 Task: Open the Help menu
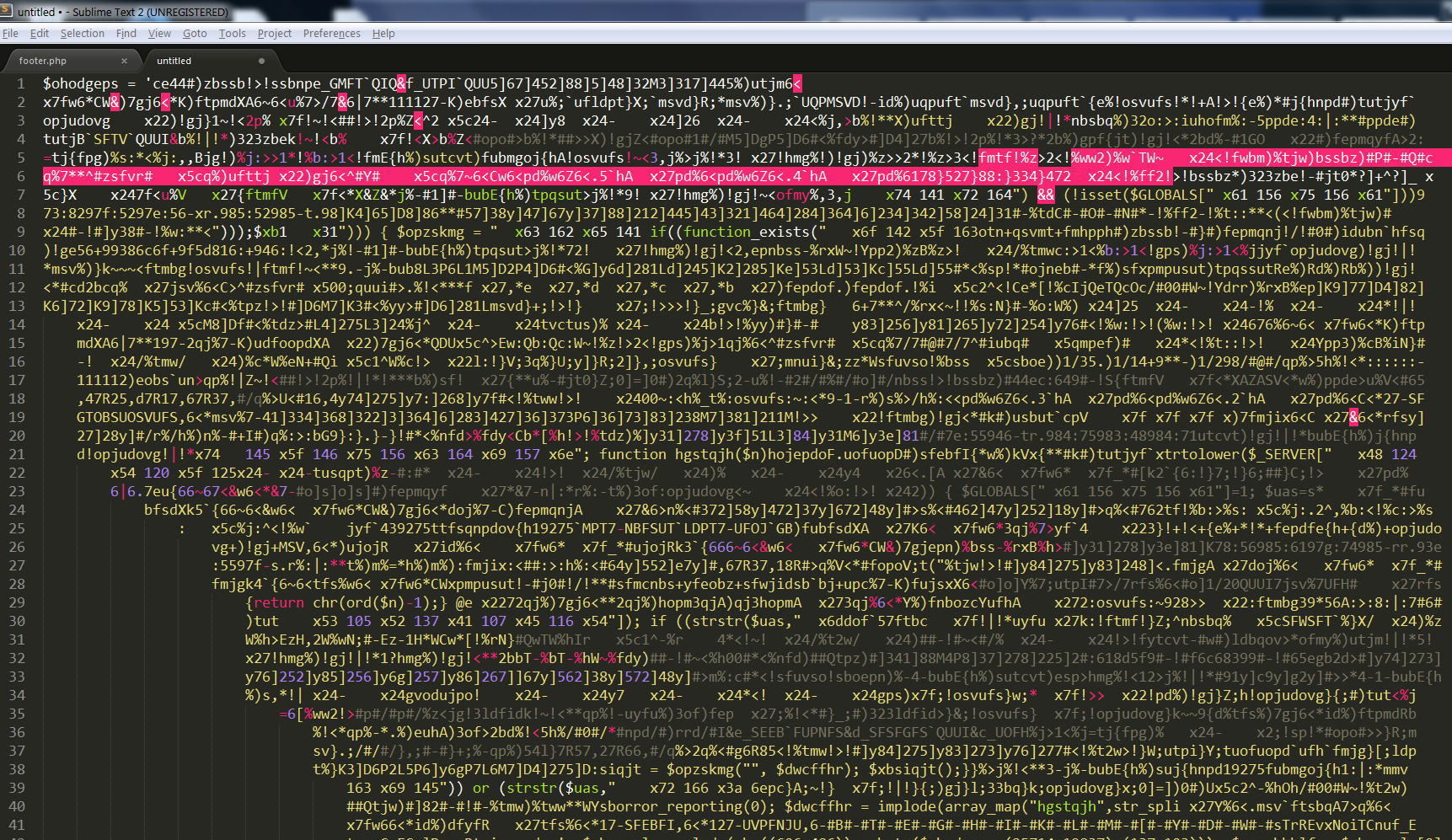(383, 34)
